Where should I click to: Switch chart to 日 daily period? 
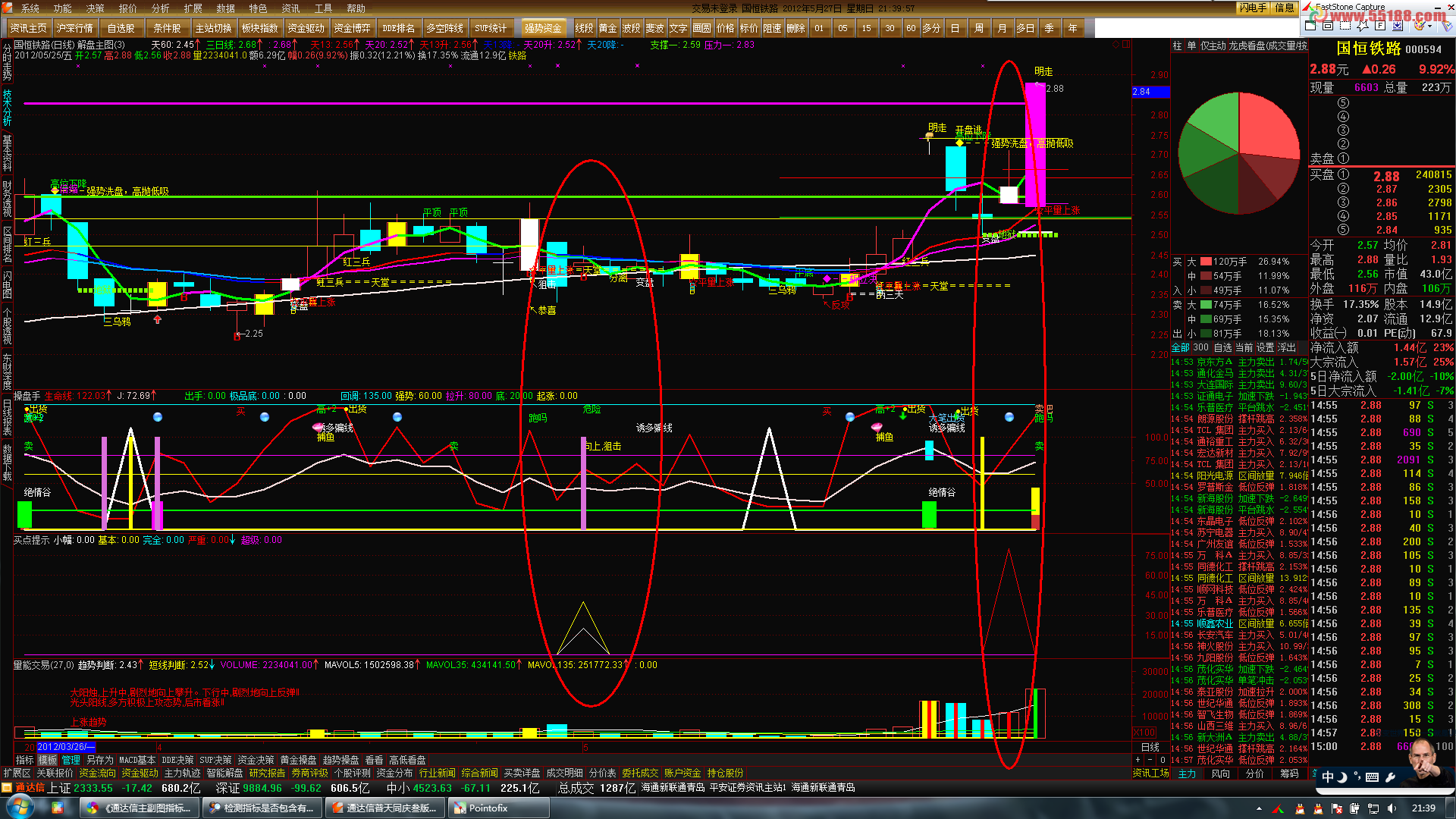[955, 28]
